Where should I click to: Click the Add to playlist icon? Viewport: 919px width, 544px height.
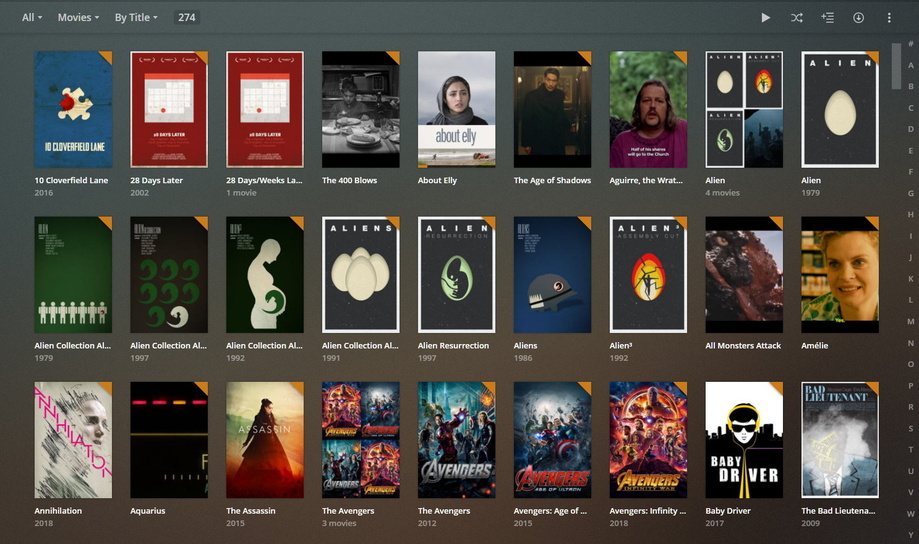(x=828, y=18)
